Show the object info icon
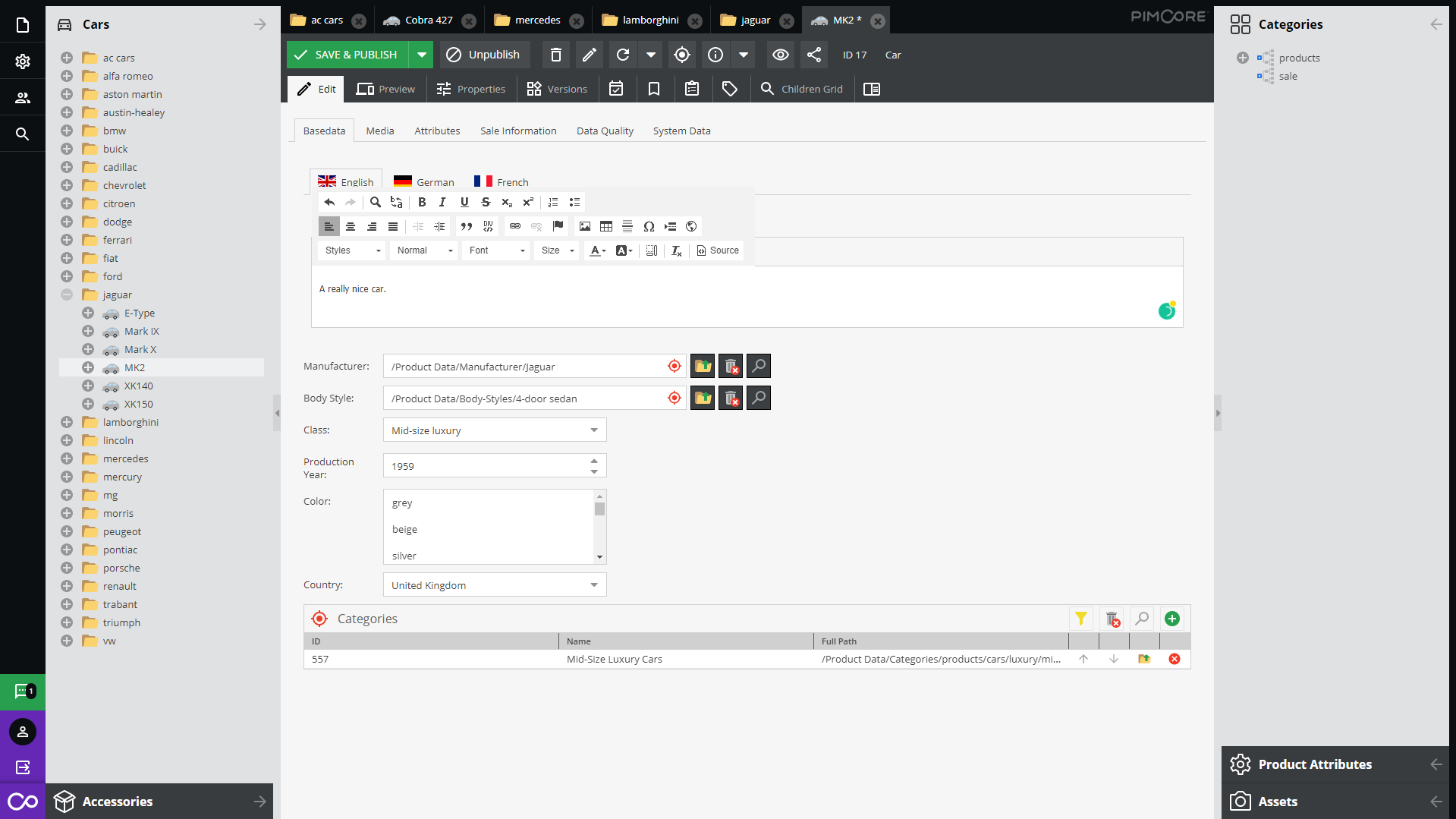This screenshot has width=1456, height=819. pyautogui.click(x=715, y=55)
